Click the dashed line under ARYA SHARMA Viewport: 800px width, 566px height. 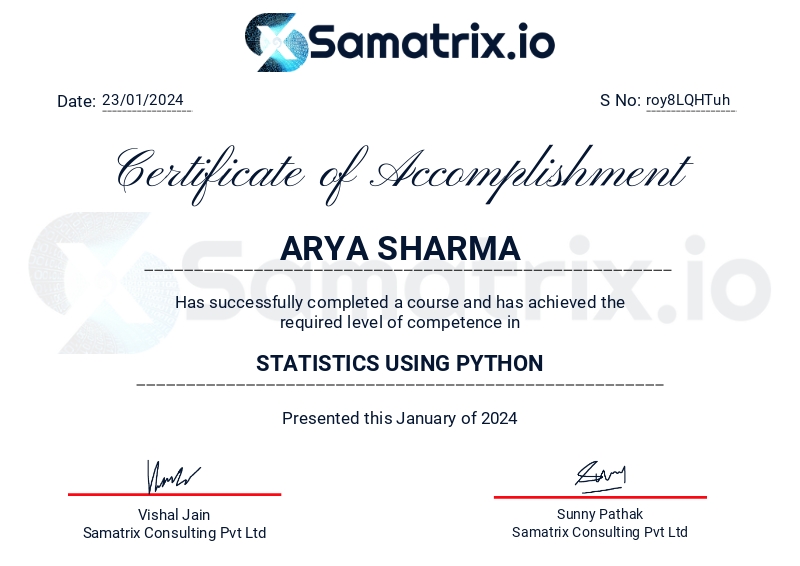click(408, 271)
